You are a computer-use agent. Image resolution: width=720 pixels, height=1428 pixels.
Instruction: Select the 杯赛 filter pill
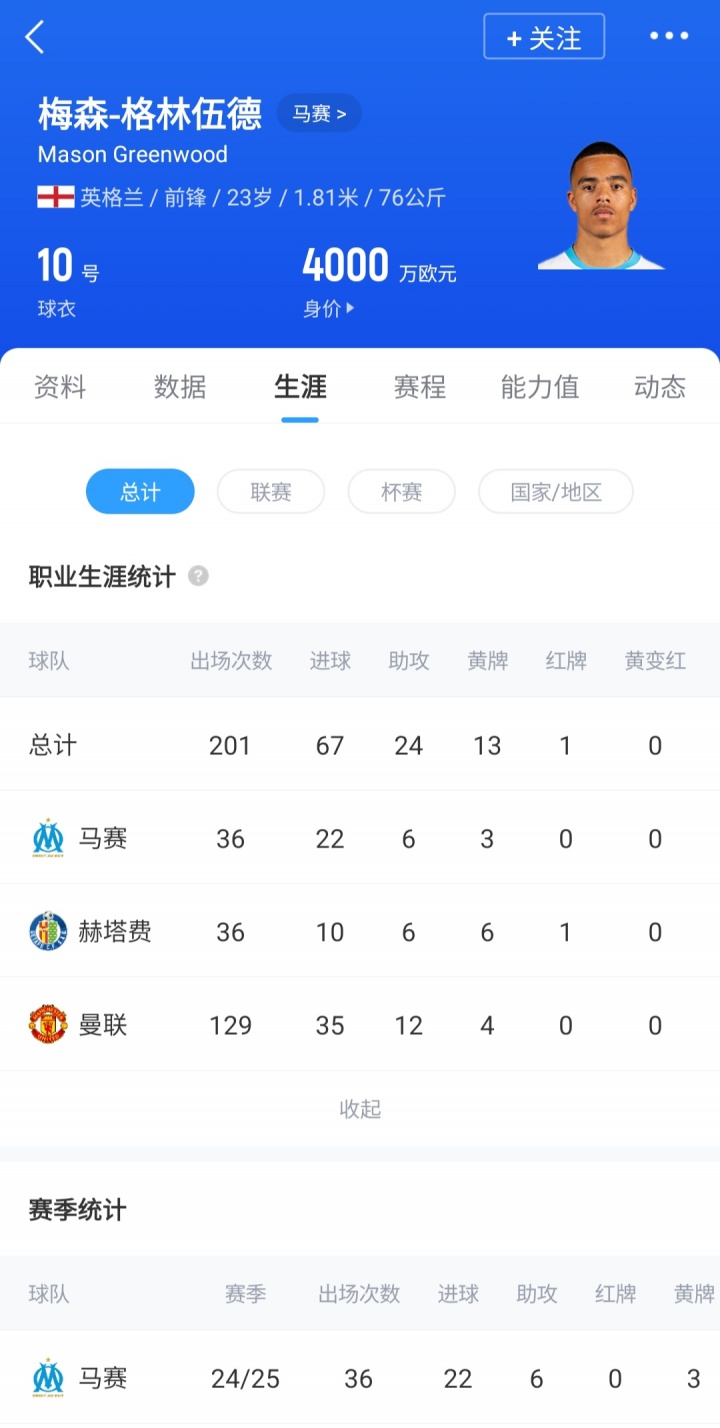402,492
